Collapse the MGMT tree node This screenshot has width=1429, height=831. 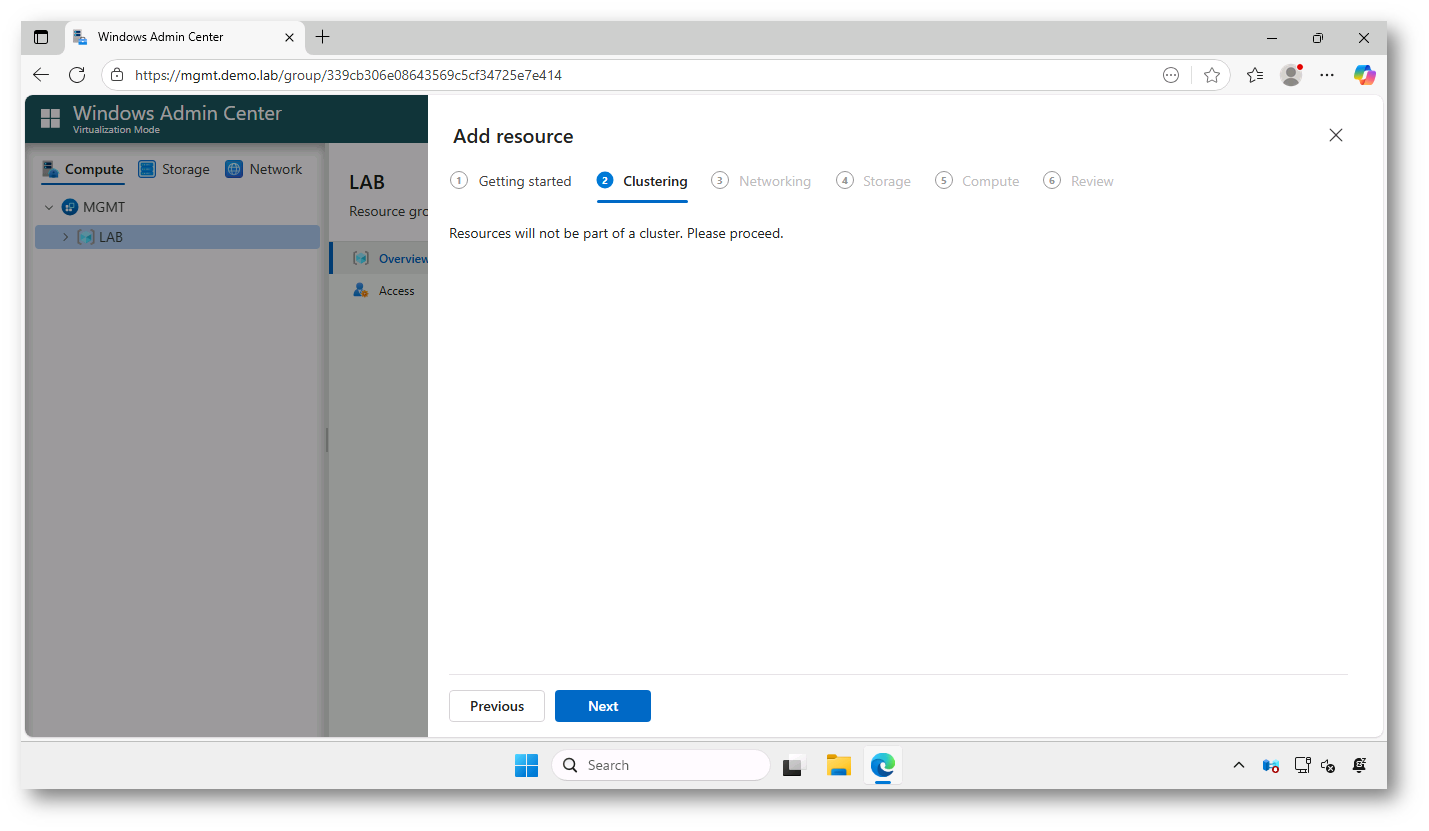[x=48, y=206]
